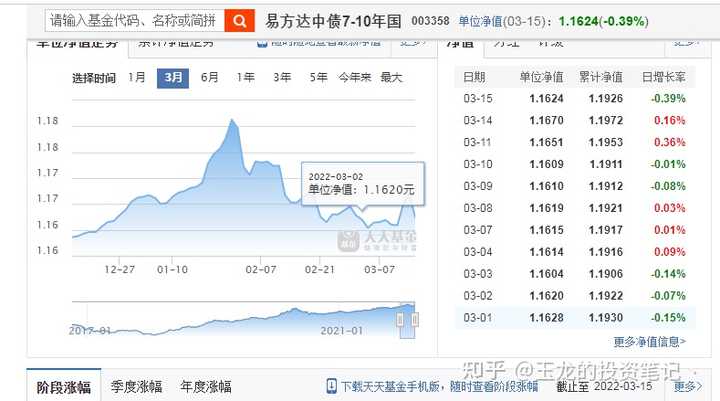
Task: Select the 5年 time range
Action: (x=318, y=77)
